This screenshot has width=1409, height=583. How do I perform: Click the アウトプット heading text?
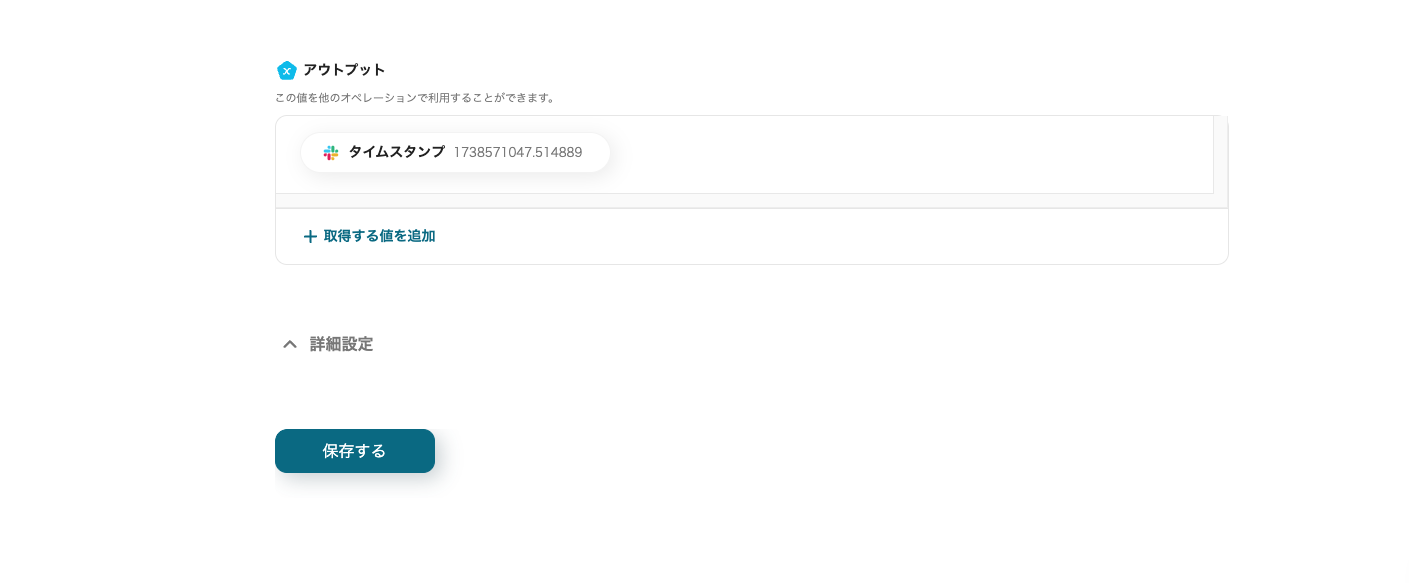(x=344, y=70)
